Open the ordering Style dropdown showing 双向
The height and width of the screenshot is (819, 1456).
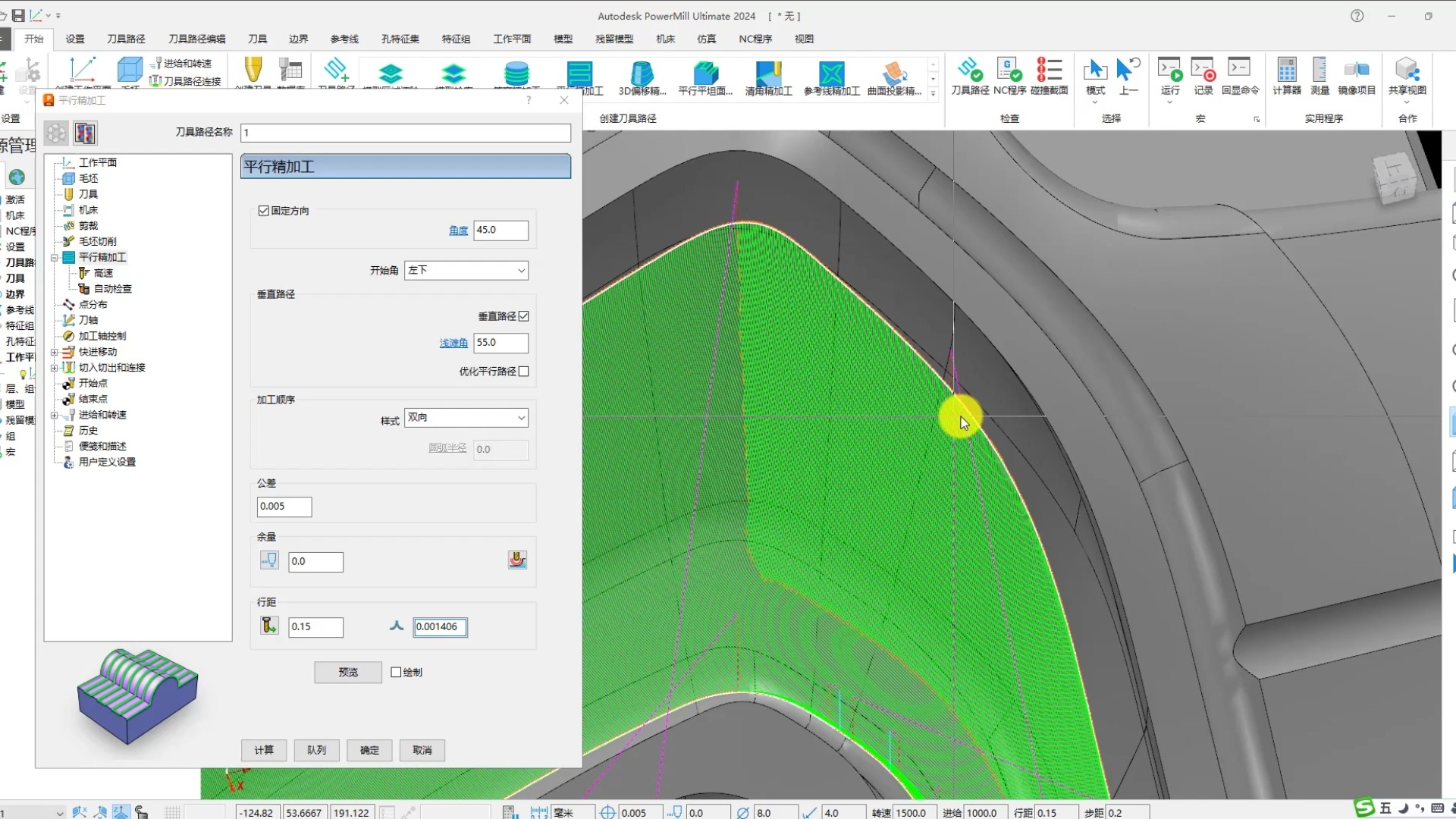tap(466, 418)
